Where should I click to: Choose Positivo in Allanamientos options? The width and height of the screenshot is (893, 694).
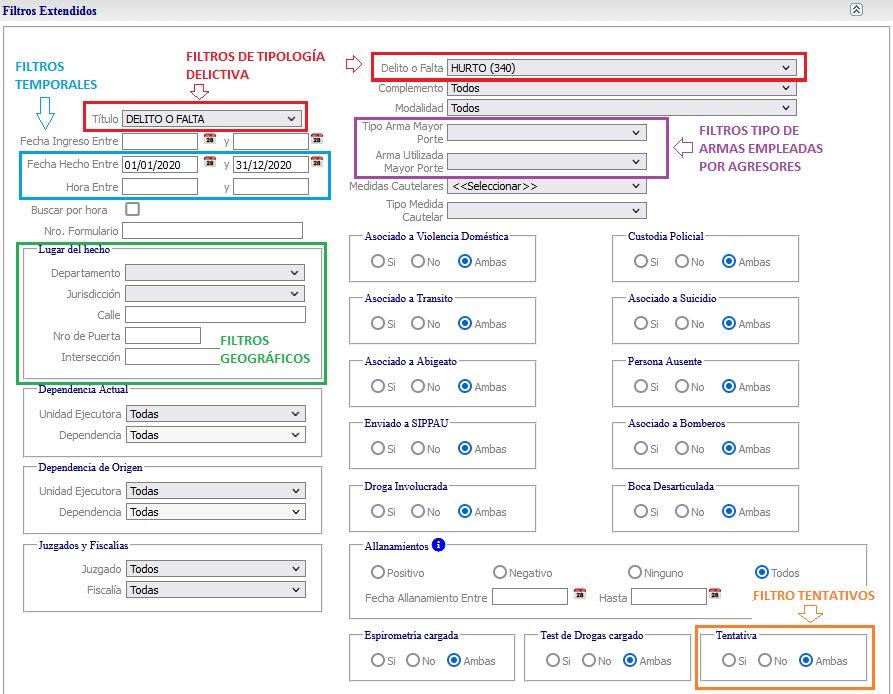[377, 573]
